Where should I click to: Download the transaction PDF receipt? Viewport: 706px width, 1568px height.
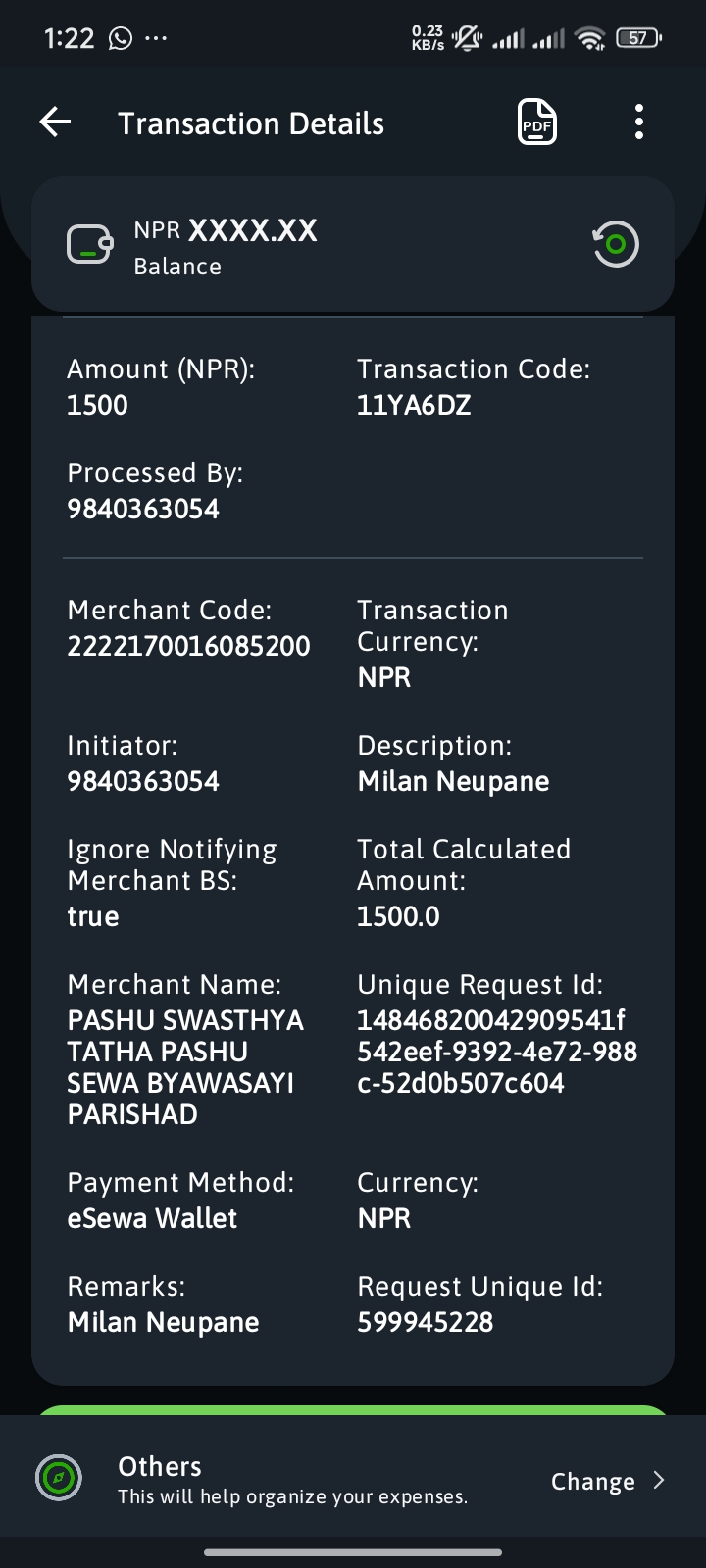click(x=537, y=122)
